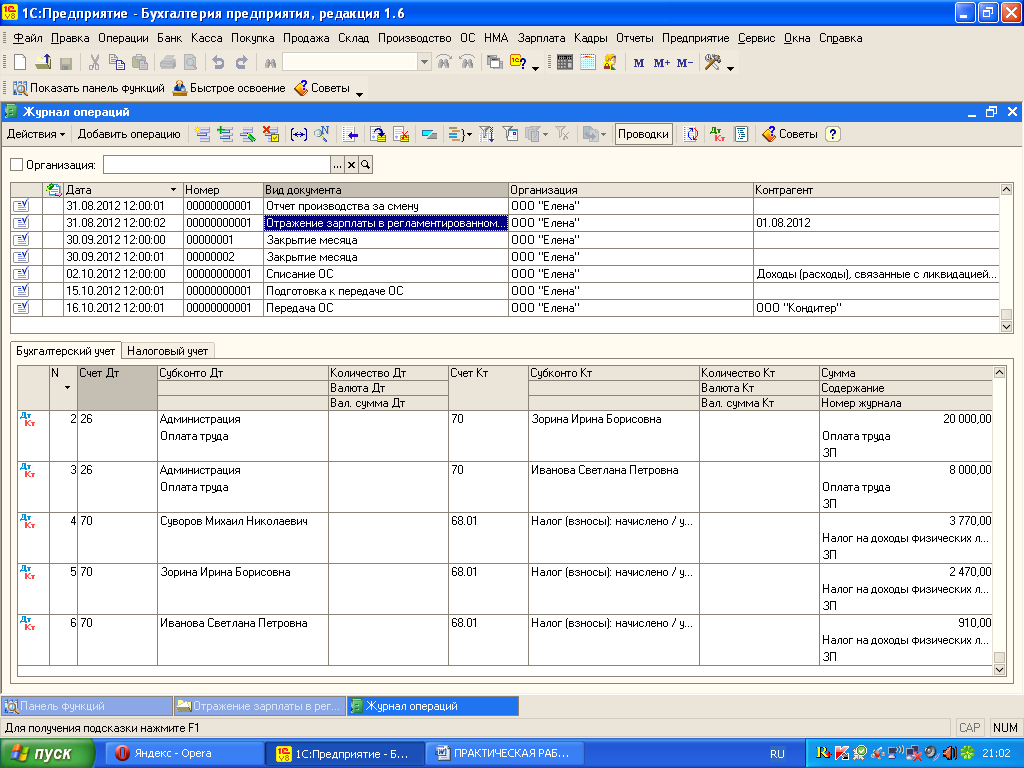This screenshot has height=768, width=1024.
Task: Select the Списание ОС document row
Action: pos(505,274)
